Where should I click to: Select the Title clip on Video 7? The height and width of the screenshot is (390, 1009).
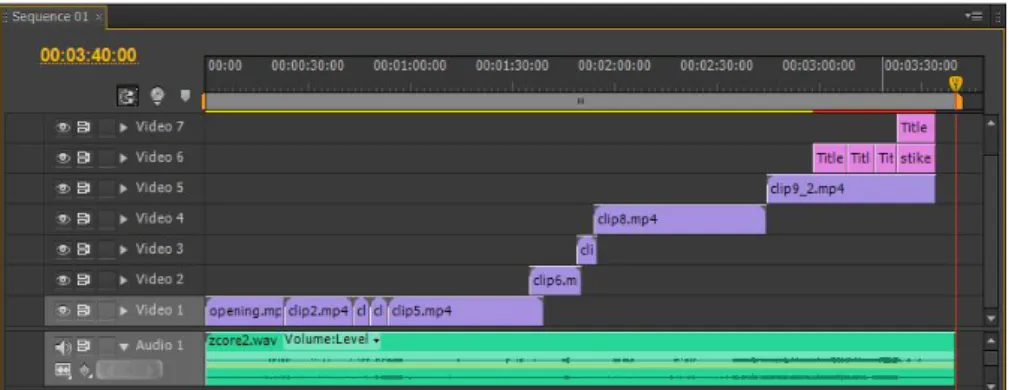pyautogui.click(x=916, y=128)
